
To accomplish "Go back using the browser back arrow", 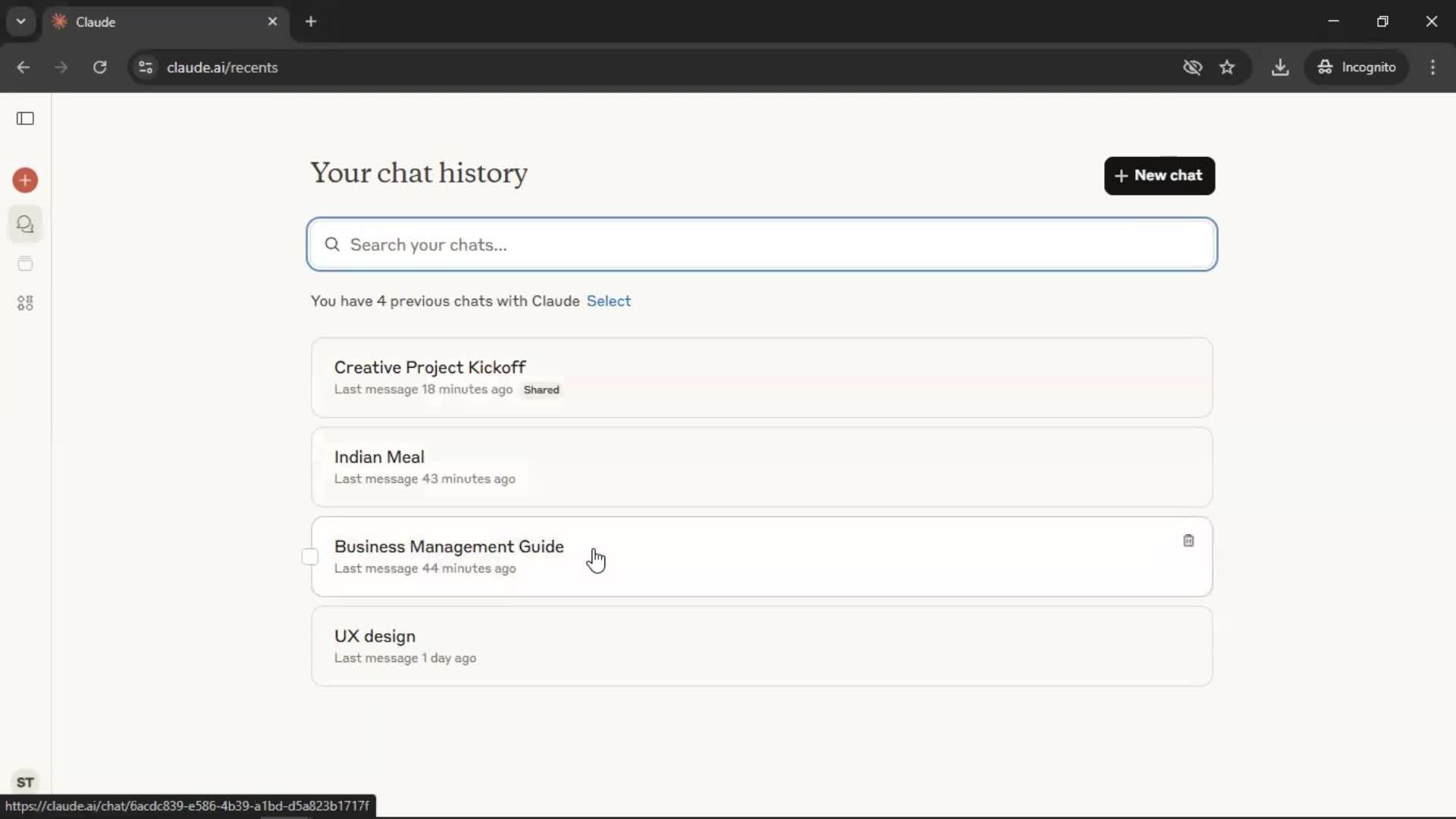I will 24,67.
